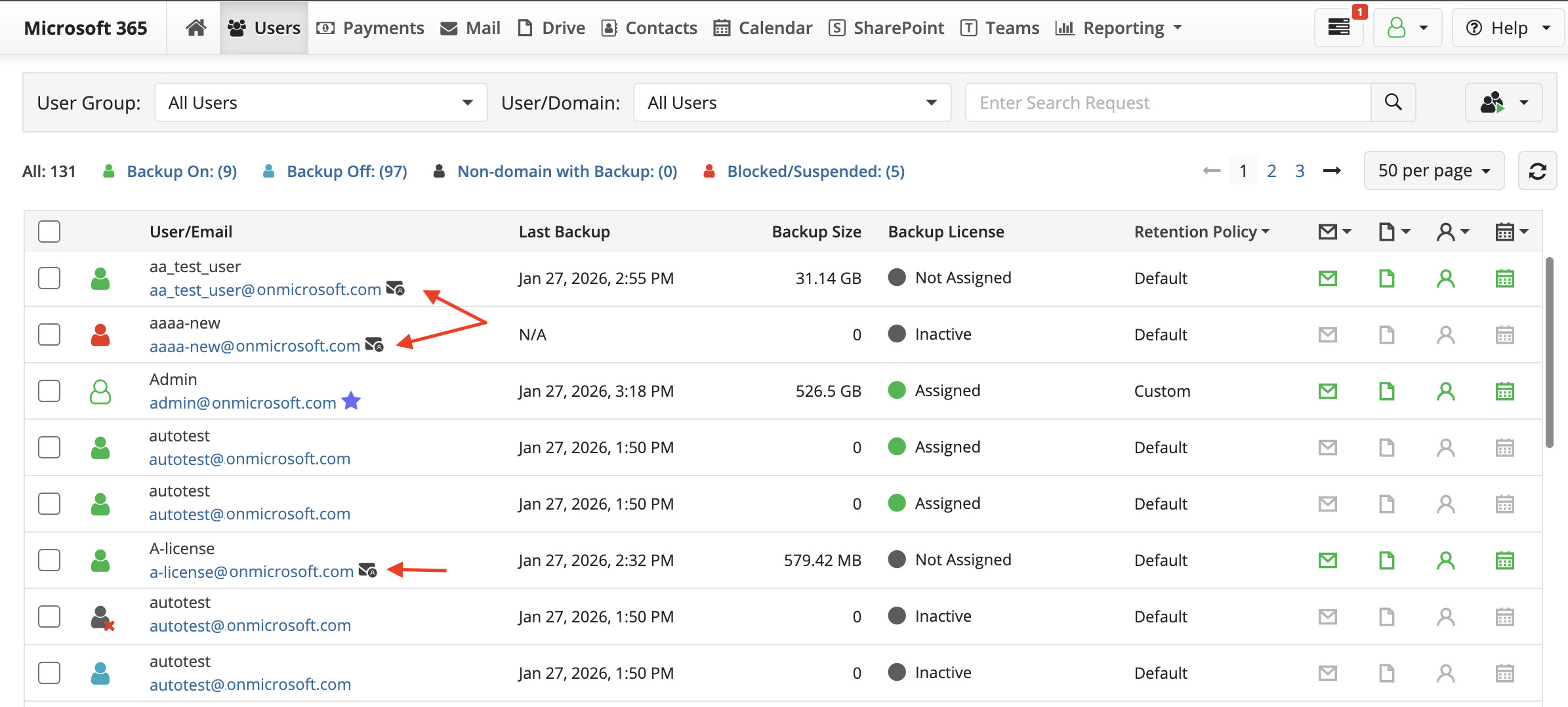Toggle the select-all checkbox in header

click(49, 232)
